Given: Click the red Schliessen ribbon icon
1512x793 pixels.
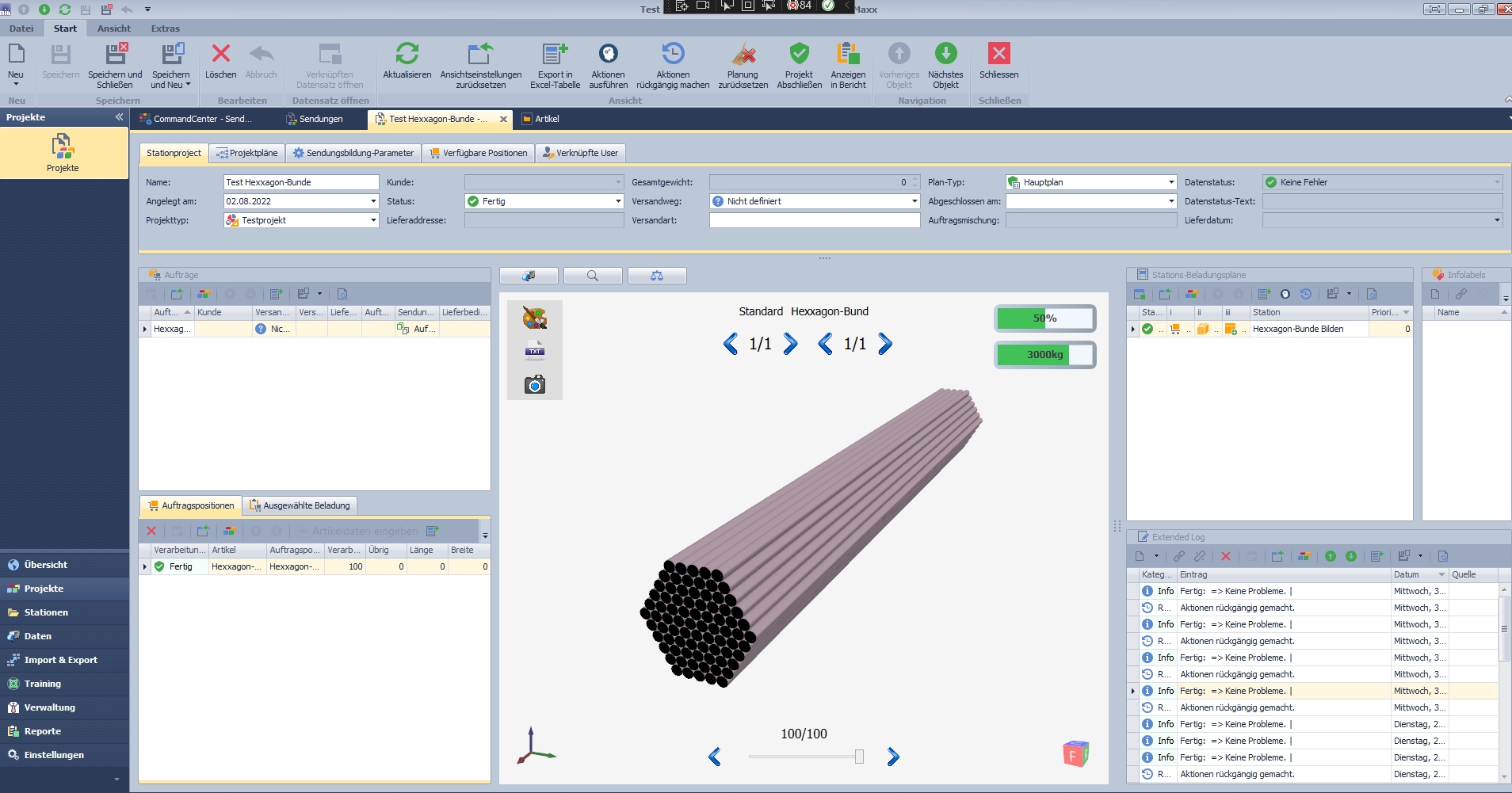Looking at the screenshot, I should (x=999, y=54).
